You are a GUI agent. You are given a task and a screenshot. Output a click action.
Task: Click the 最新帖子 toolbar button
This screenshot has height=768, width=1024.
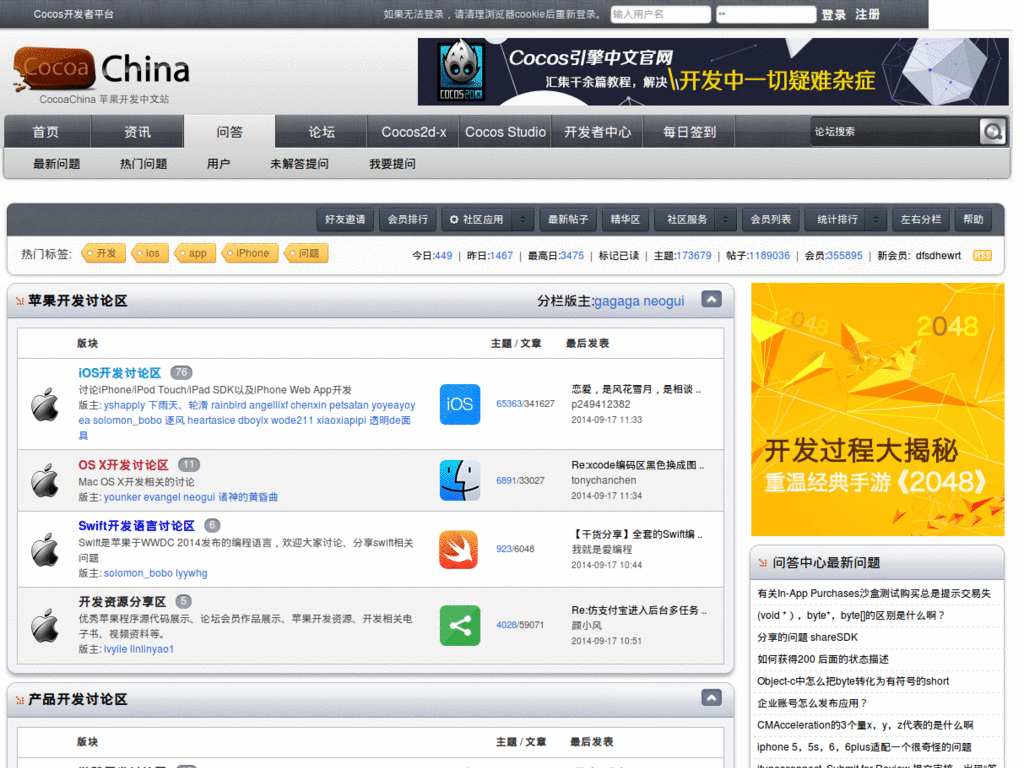[x=568, y=219]
